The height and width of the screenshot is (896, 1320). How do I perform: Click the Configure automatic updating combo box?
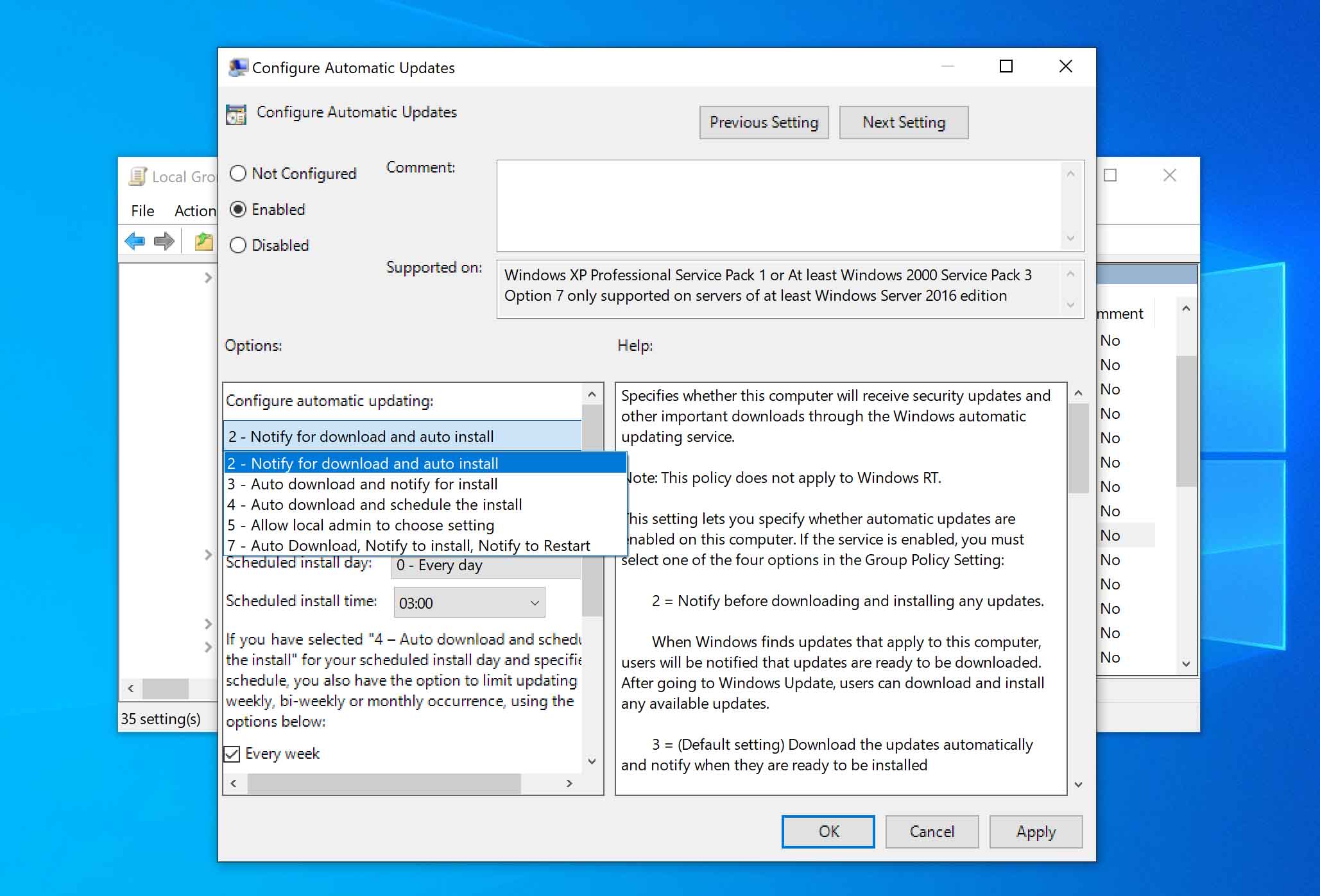402,436
